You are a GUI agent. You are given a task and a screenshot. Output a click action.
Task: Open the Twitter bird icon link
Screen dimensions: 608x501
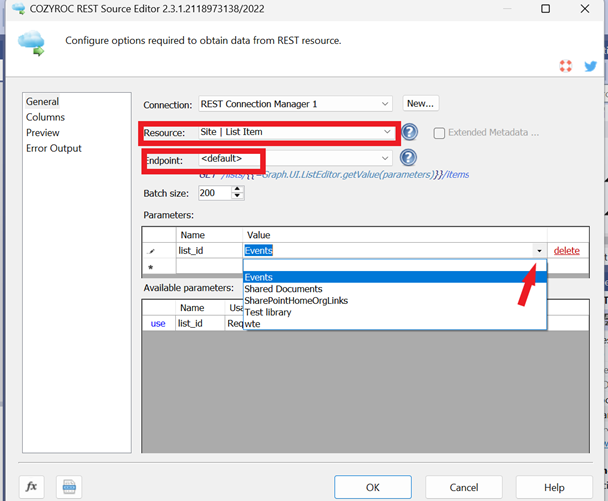pos(591,66)
